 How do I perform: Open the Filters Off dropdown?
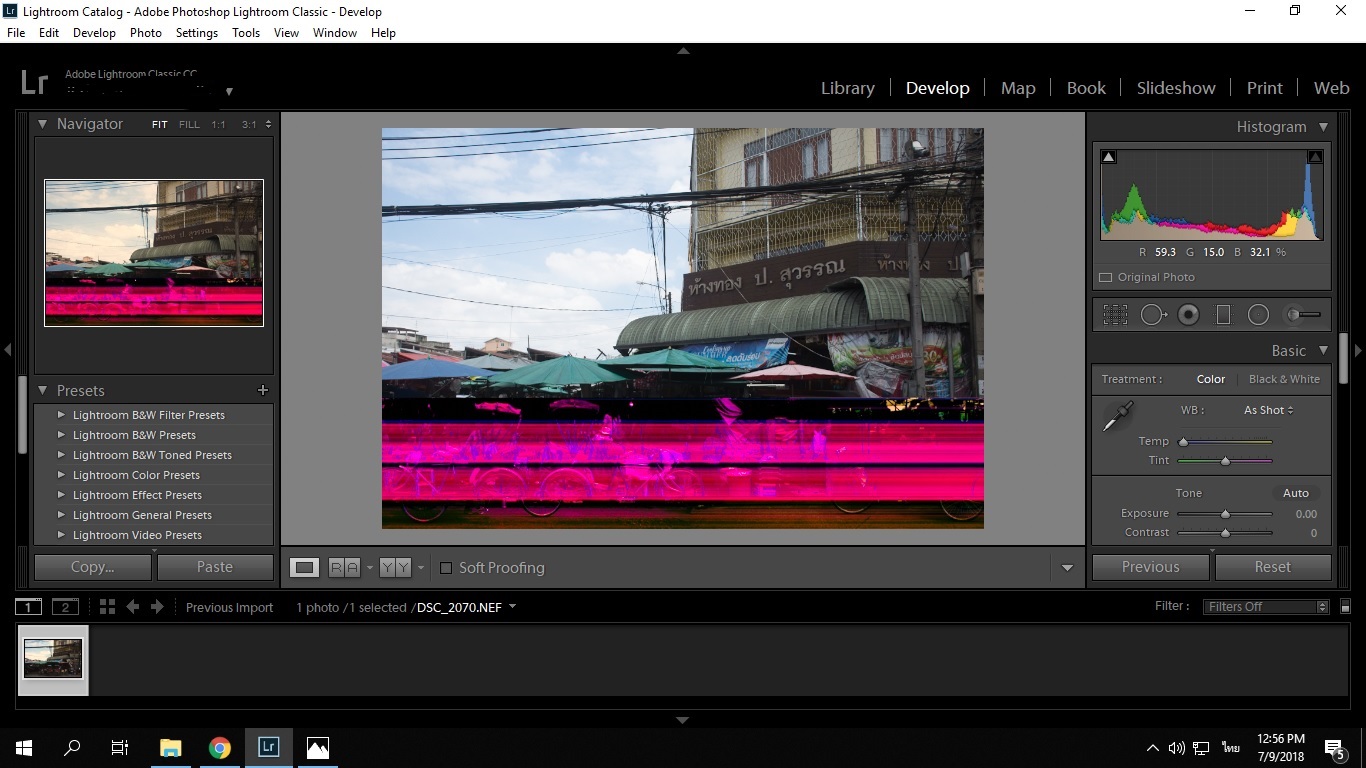click(1266, 607)
